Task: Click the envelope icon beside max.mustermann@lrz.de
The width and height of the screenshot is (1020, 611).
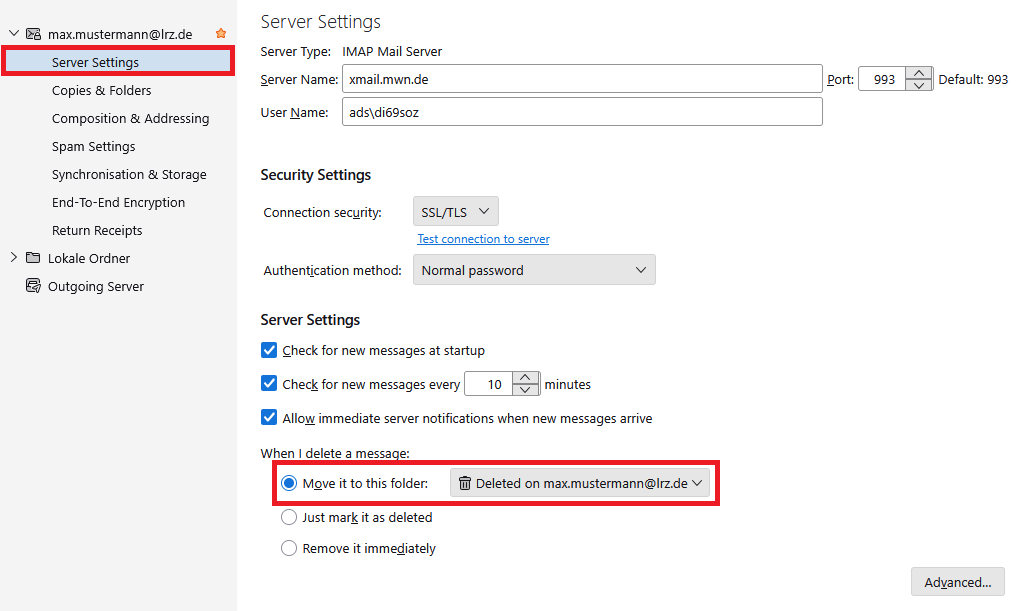Action: point(34,33)
